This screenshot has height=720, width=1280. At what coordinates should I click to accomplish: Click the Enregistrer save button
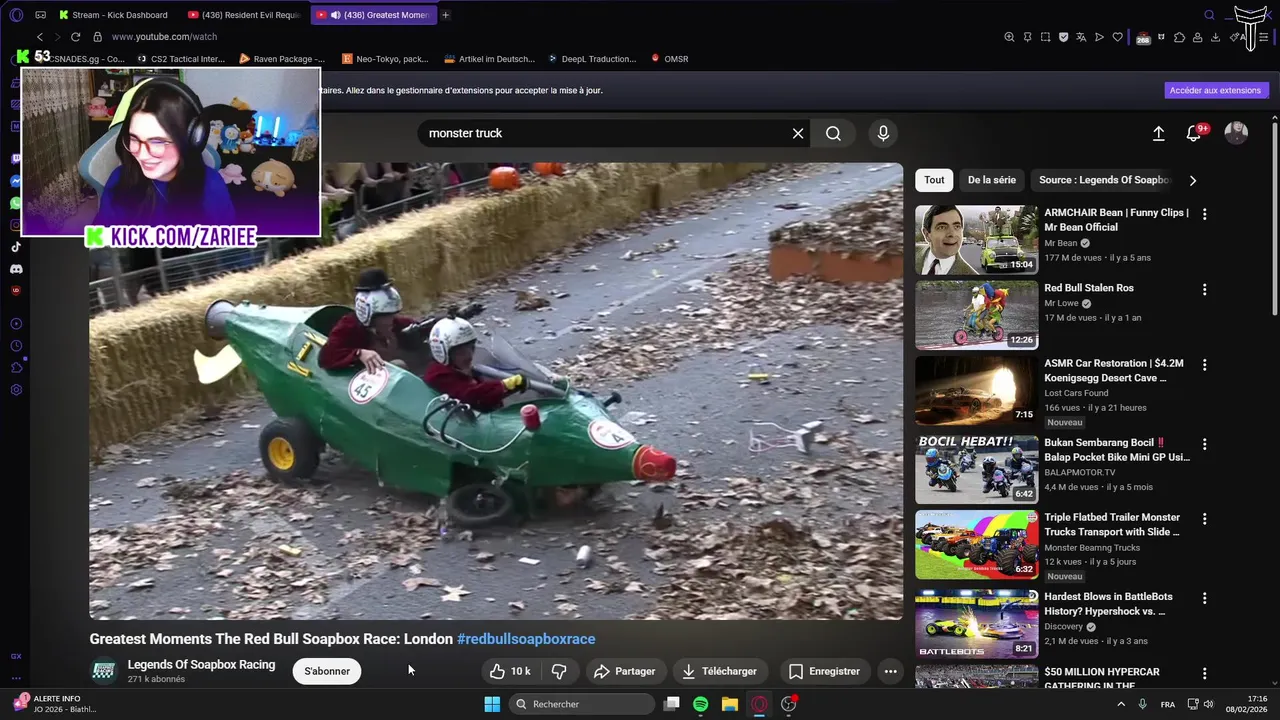pos(824,671)
